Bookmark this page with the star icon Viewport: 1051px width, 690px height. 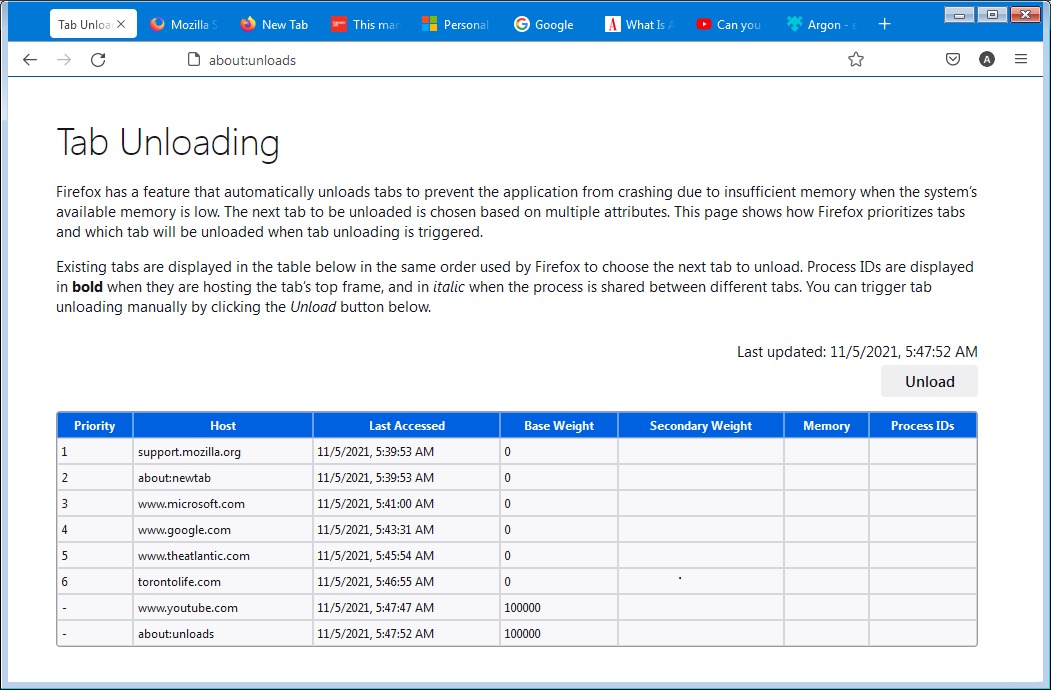tap(855, 60)
